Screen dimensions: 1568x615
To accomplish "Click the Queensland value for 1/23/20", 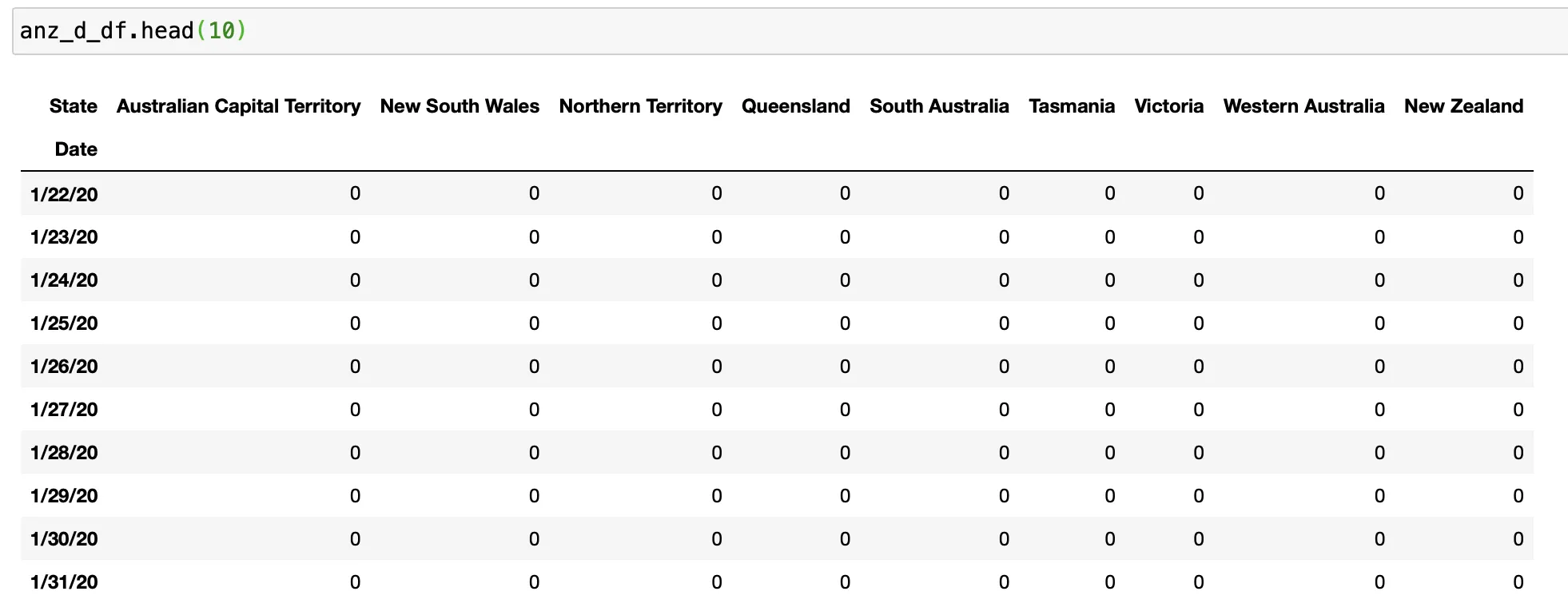I will (x=845, y=237).
